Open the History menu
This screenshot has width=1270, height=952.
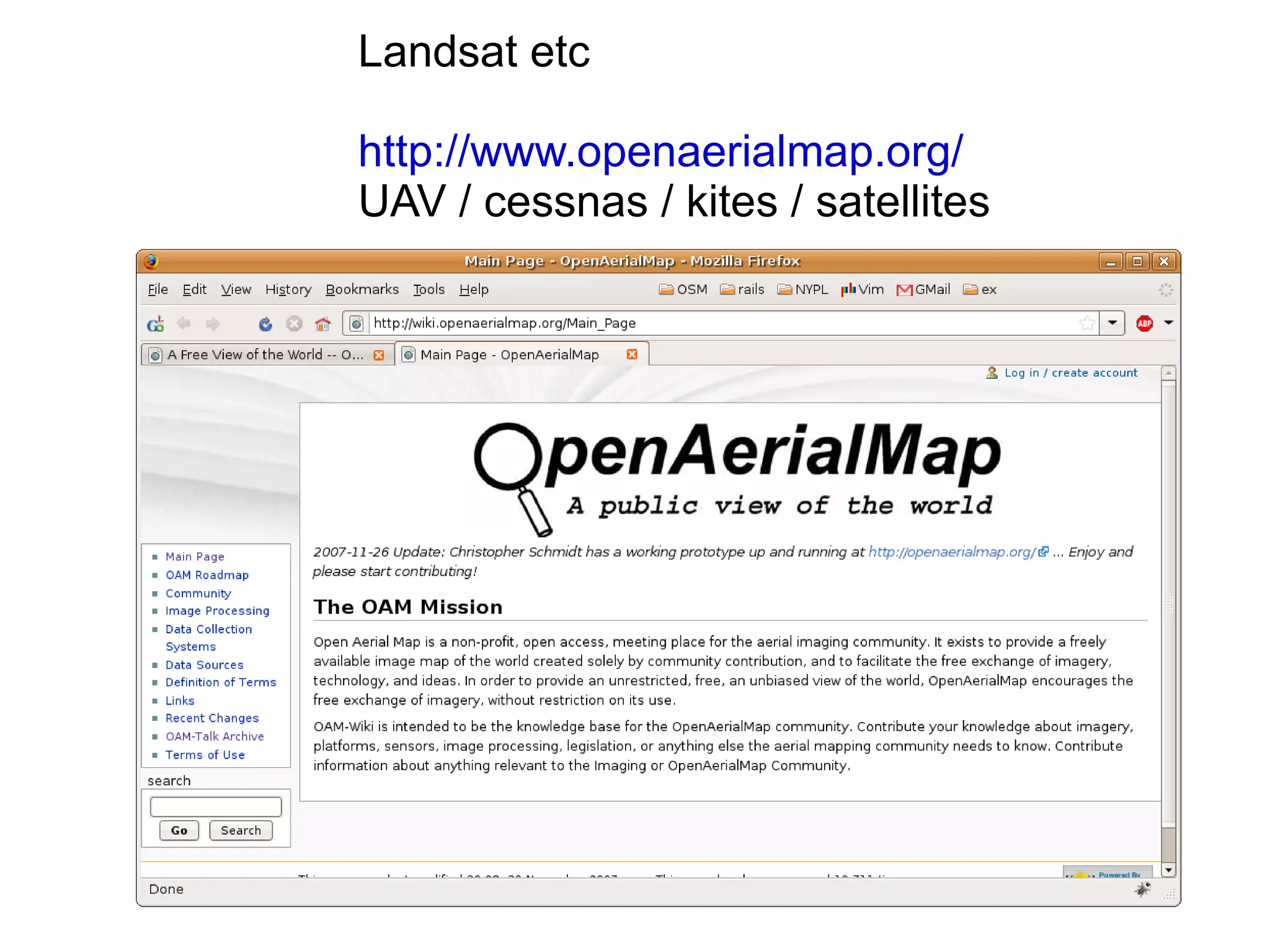tap(288, 290)
